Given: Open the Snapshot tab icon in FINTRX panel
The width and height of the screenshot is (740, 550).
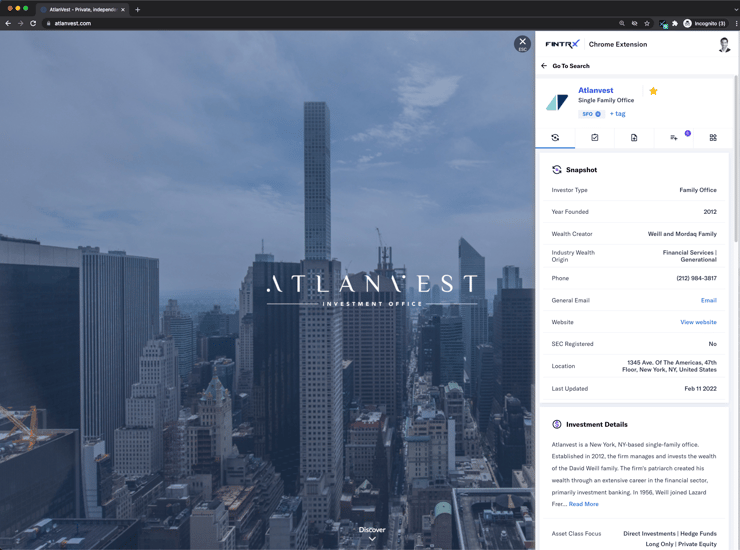Looking at the screenshot, I should pos(555,137).
